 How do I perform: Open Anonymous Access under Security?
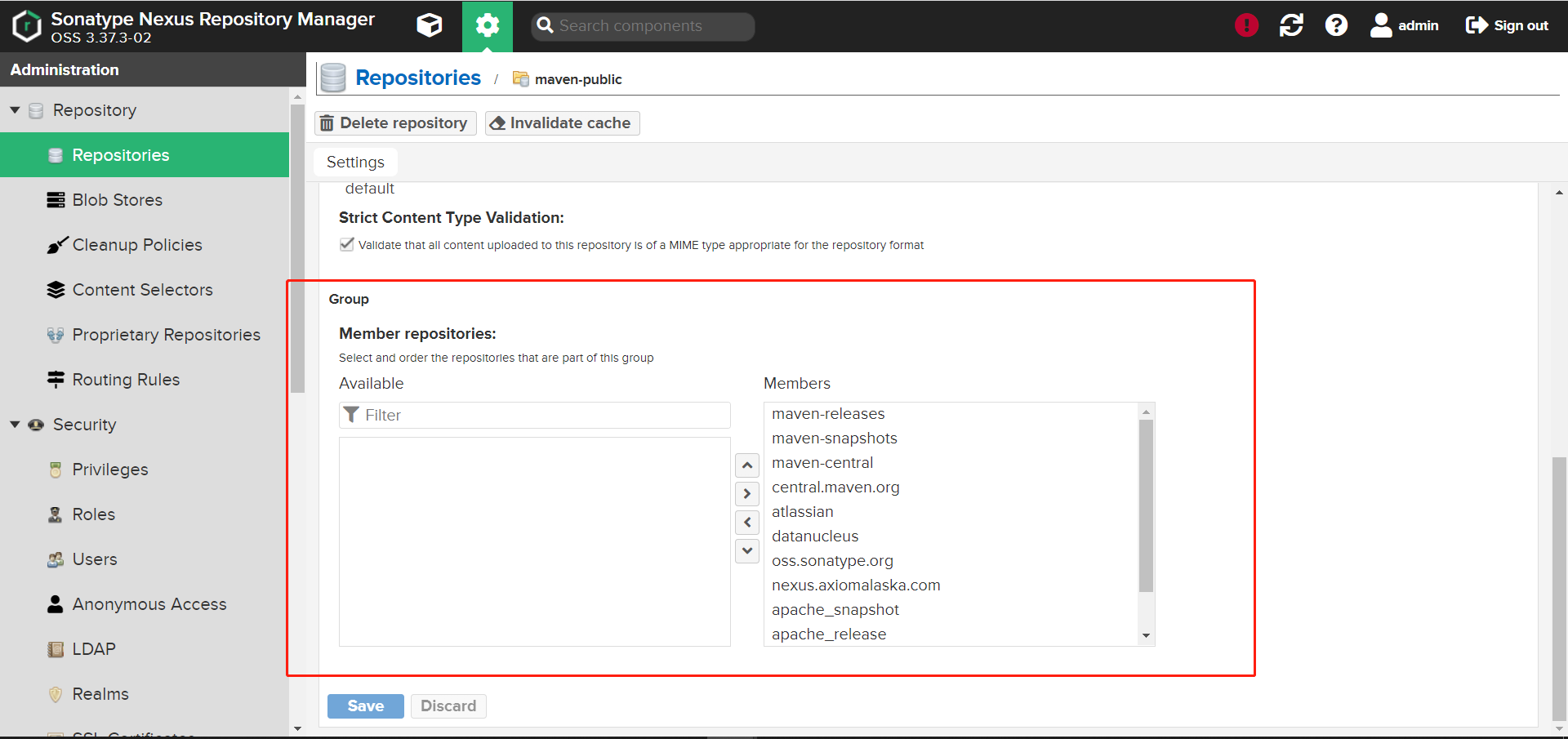tap(145, 604)
